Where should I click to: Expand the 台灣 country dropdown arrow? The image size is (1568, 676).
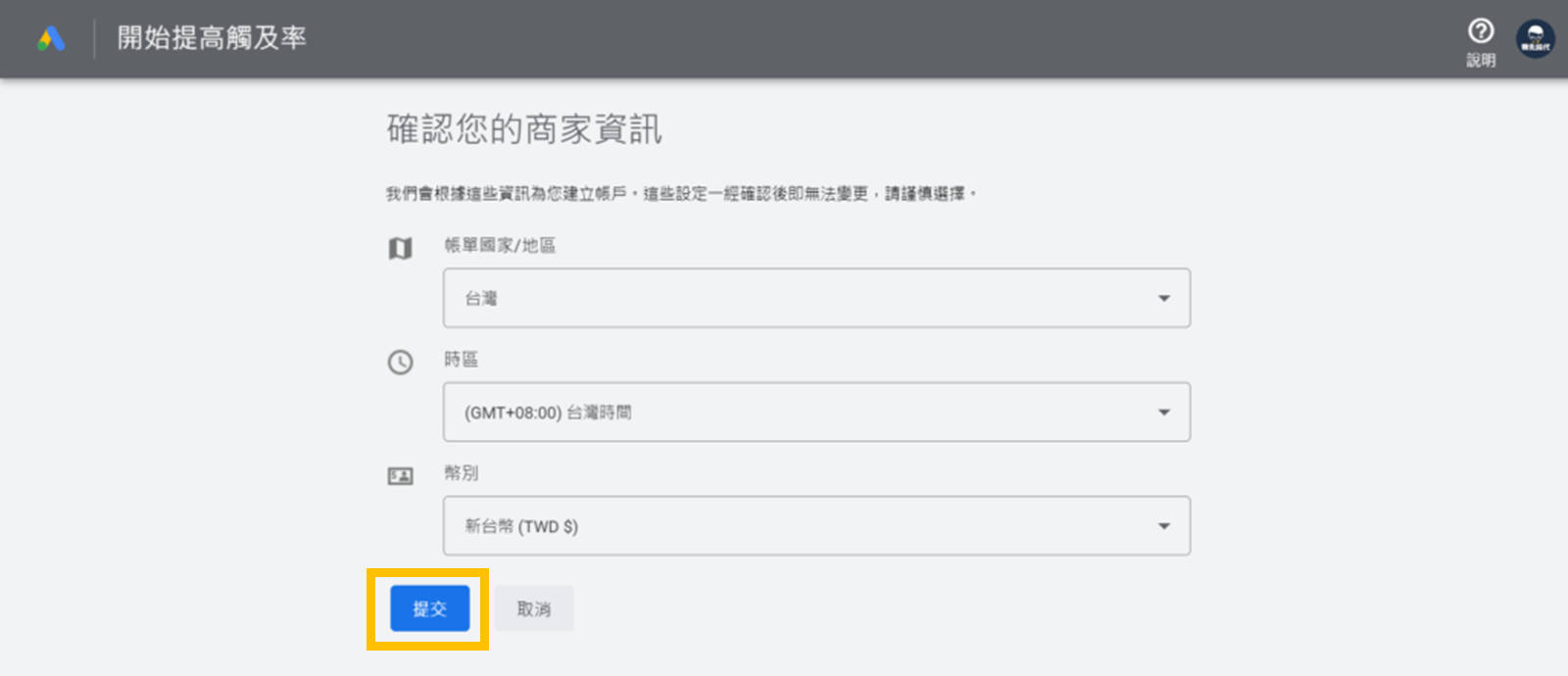coord(1163,298)
